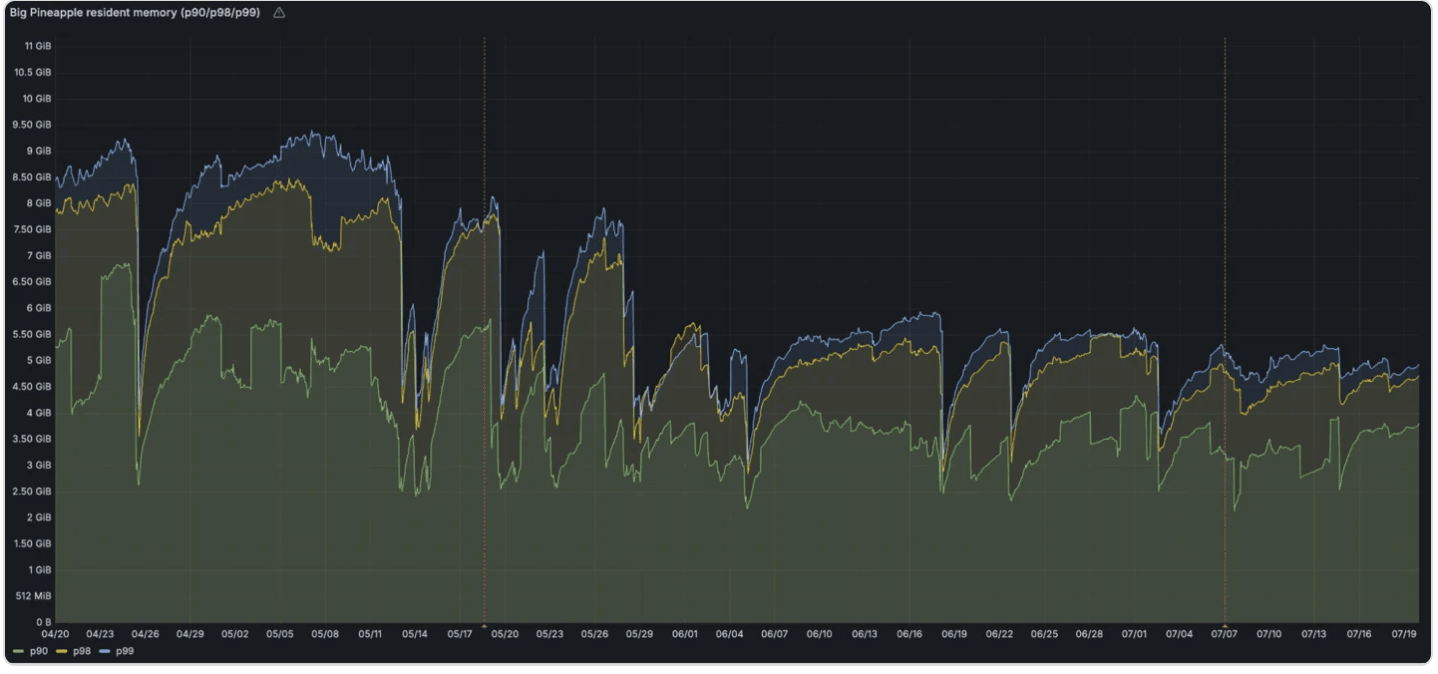Click the 06/19 date on the x-axis

point(955,634)
